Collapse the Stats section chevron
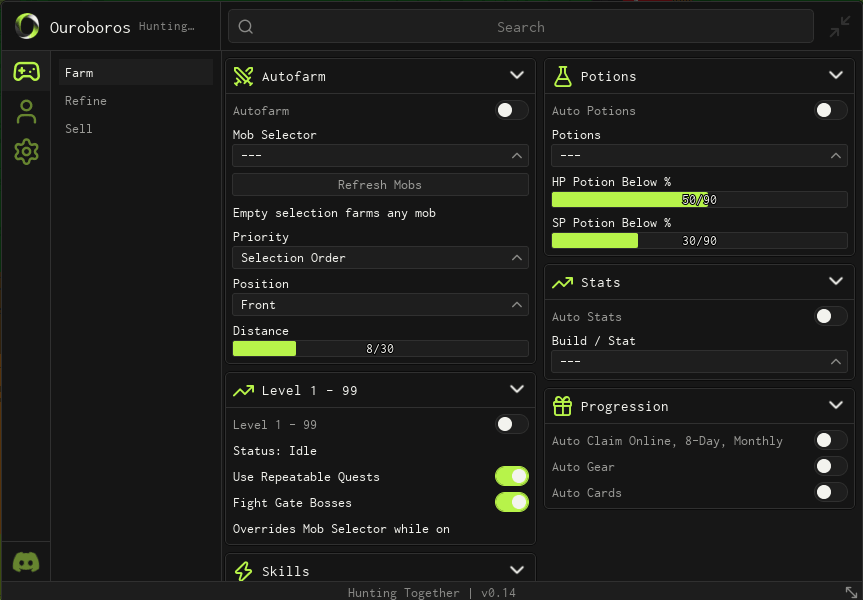The width and height of the screenshot is (863, 600). tap(836, 281)
